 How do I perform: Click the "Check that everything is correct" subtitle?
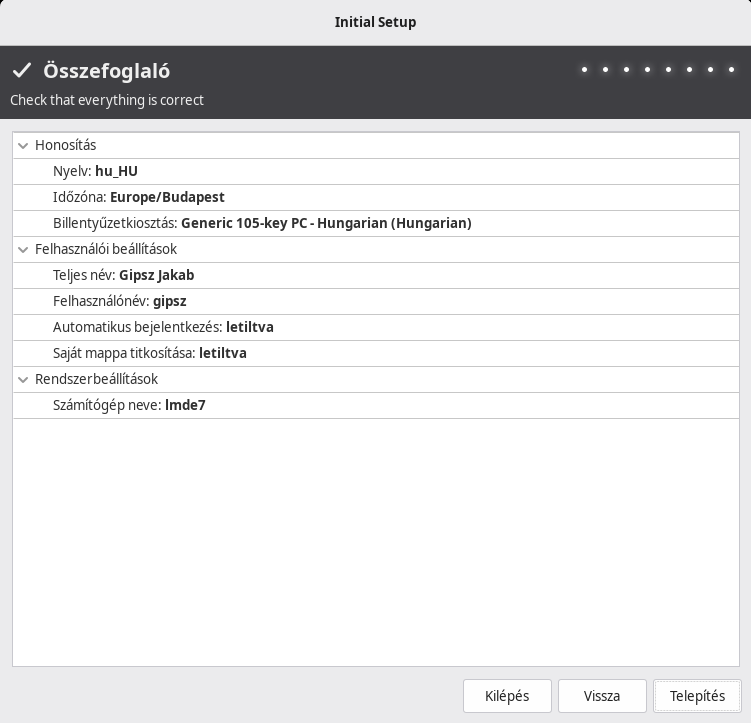click(x=107, y=100)
